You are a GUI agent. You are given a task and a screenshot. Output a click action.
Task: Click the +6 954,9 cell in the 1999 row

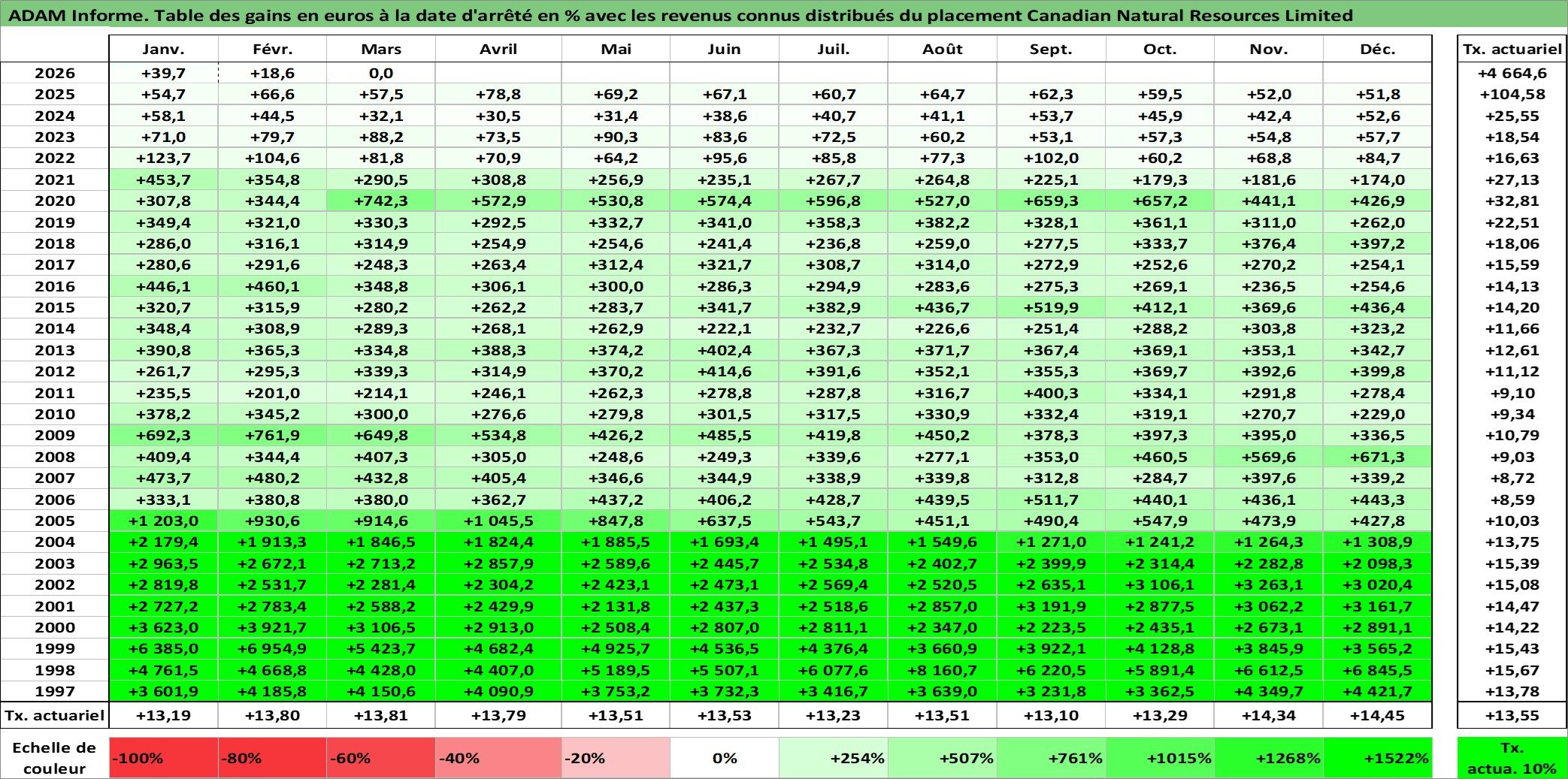tap(272, 648)
